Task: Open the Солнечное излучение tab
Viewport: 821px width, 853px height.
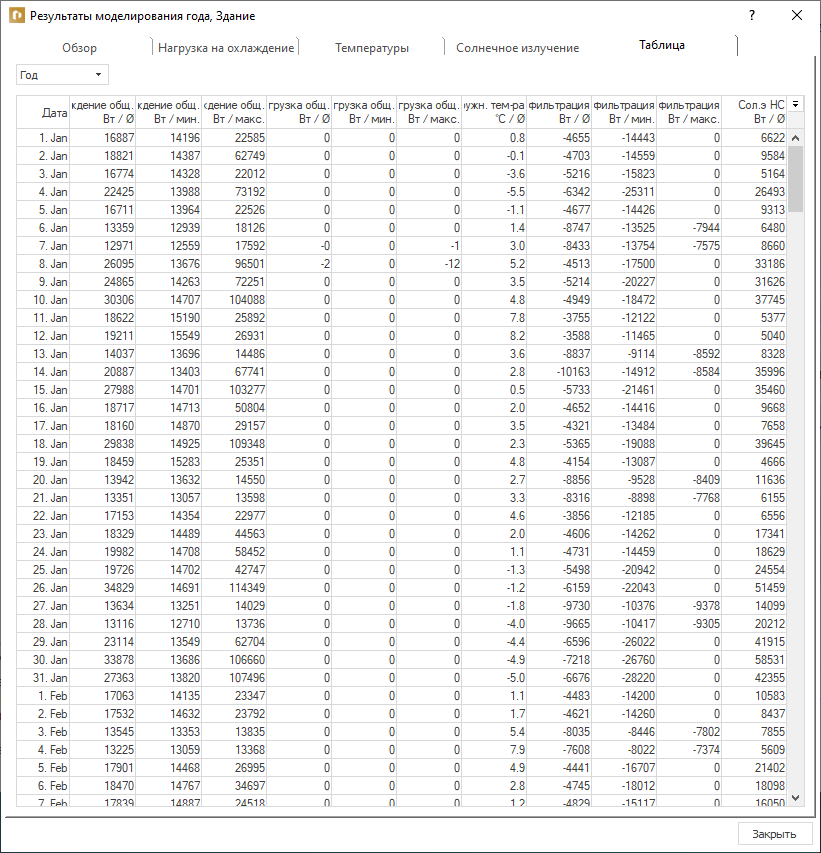Action: 517,48
